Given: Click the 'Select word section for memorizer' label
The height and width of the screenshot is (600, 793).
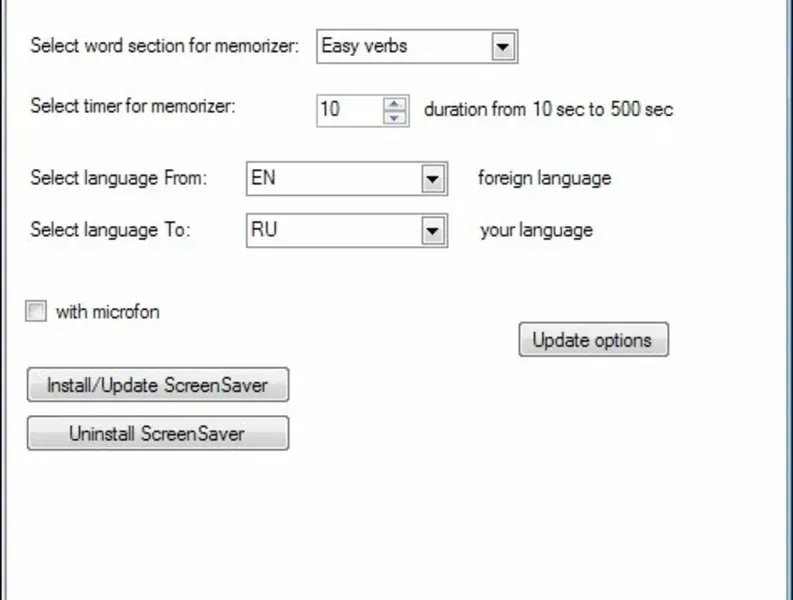Looking at the screenshot, I should click(x=164, y=46).
